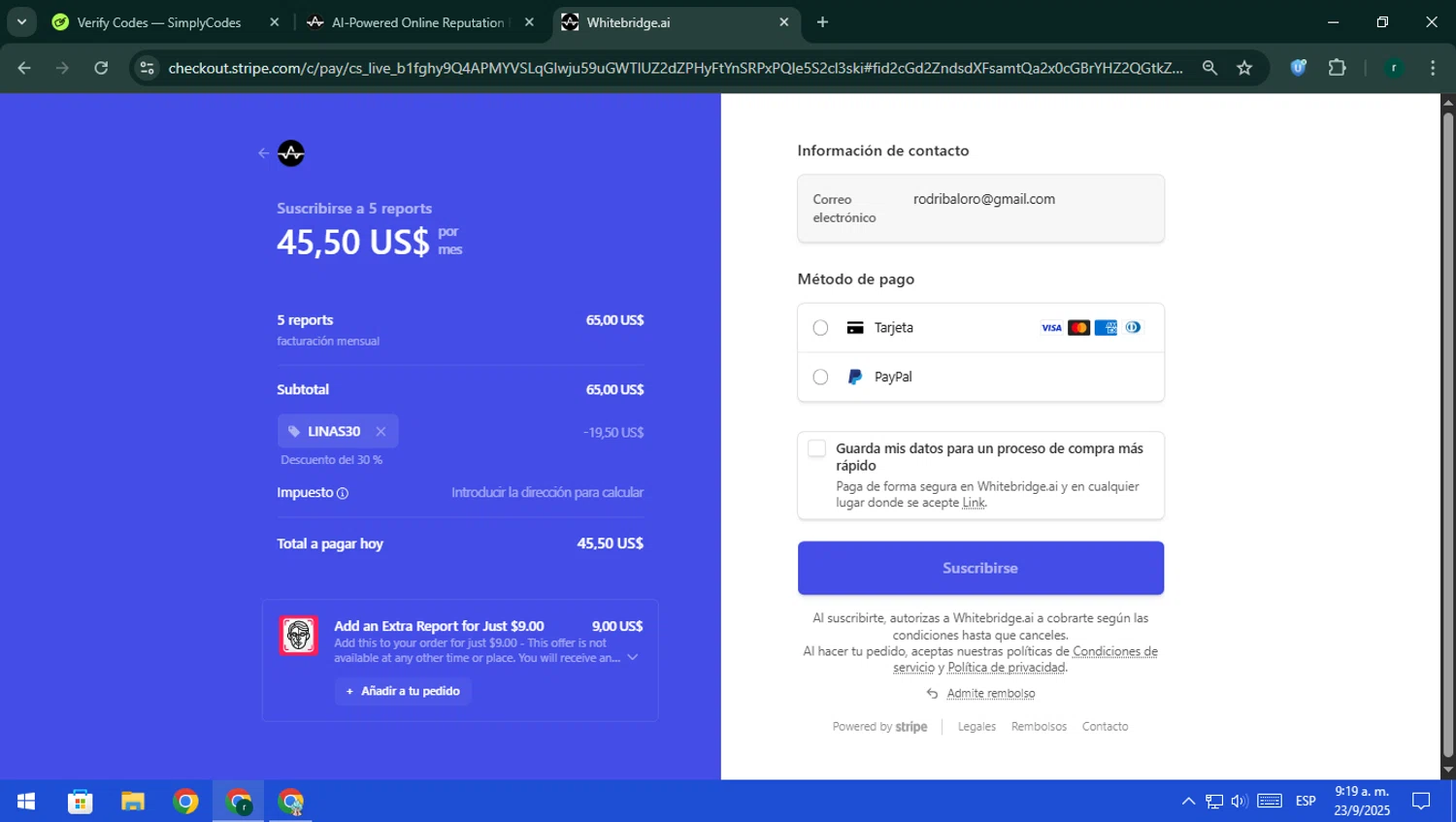Click the Whitebridge.ai logo on checkout
The height and width of the screenshot is (822, 1456).
[x=291, y=153]
